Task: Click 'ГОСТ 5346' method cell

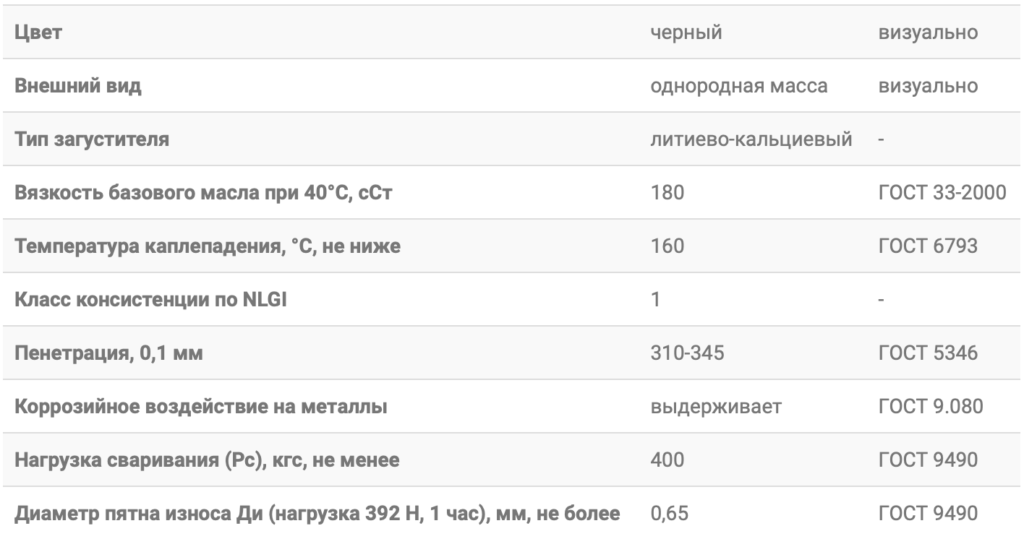Action: 928,353
